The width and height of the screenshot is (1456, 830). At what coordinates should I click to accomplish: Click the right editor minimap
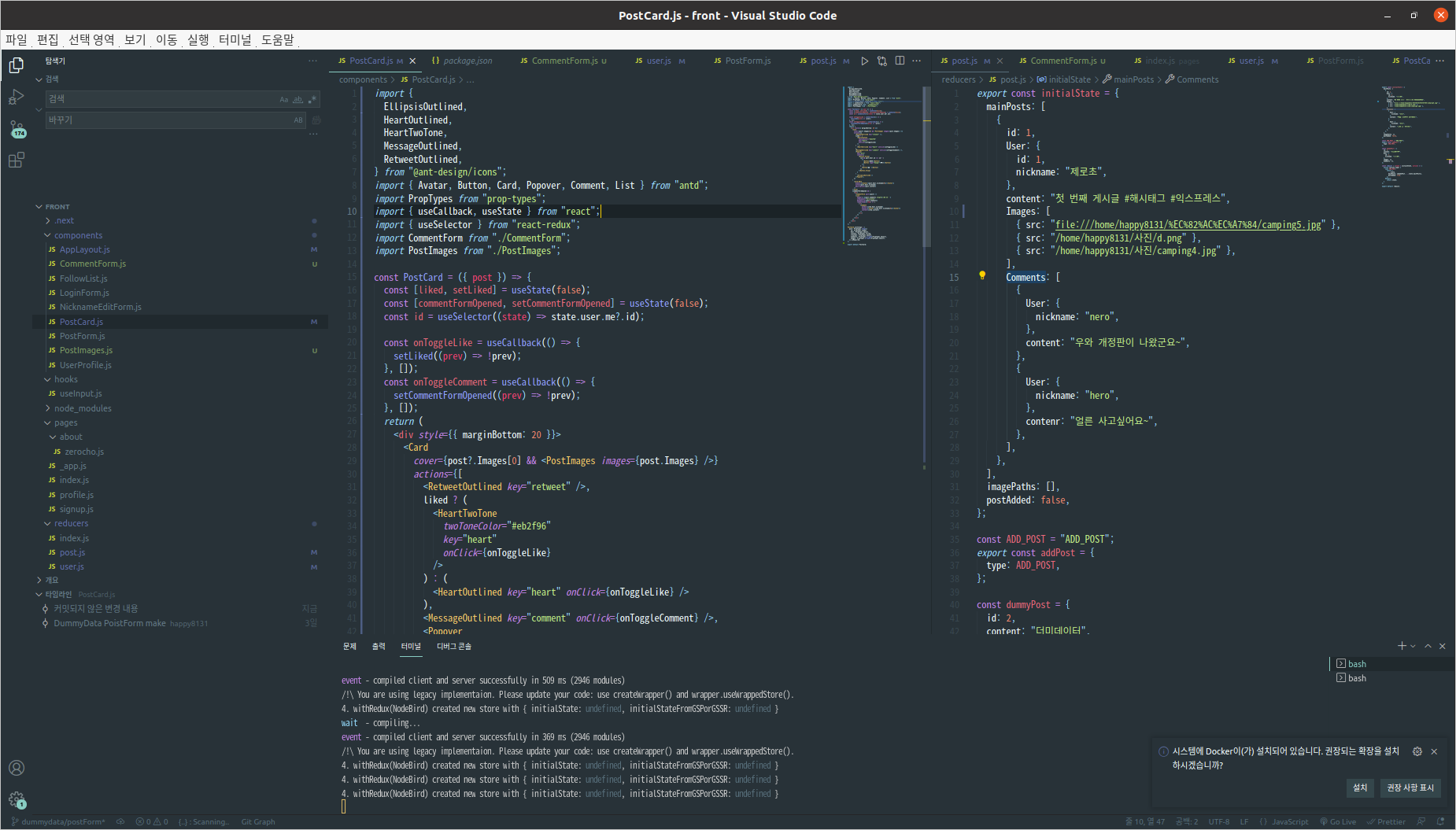[1414, 137]
